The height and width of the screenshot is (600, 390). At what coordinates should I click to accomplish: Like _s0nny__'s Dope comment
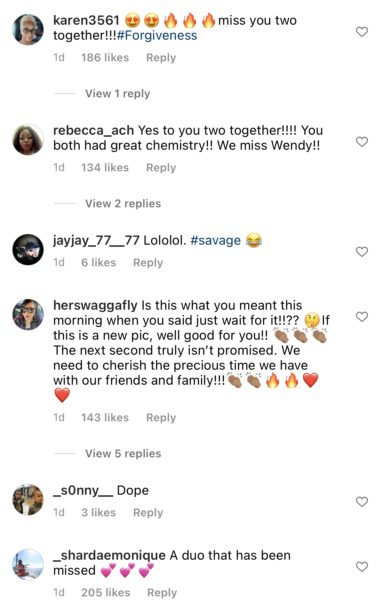point(362,502)
